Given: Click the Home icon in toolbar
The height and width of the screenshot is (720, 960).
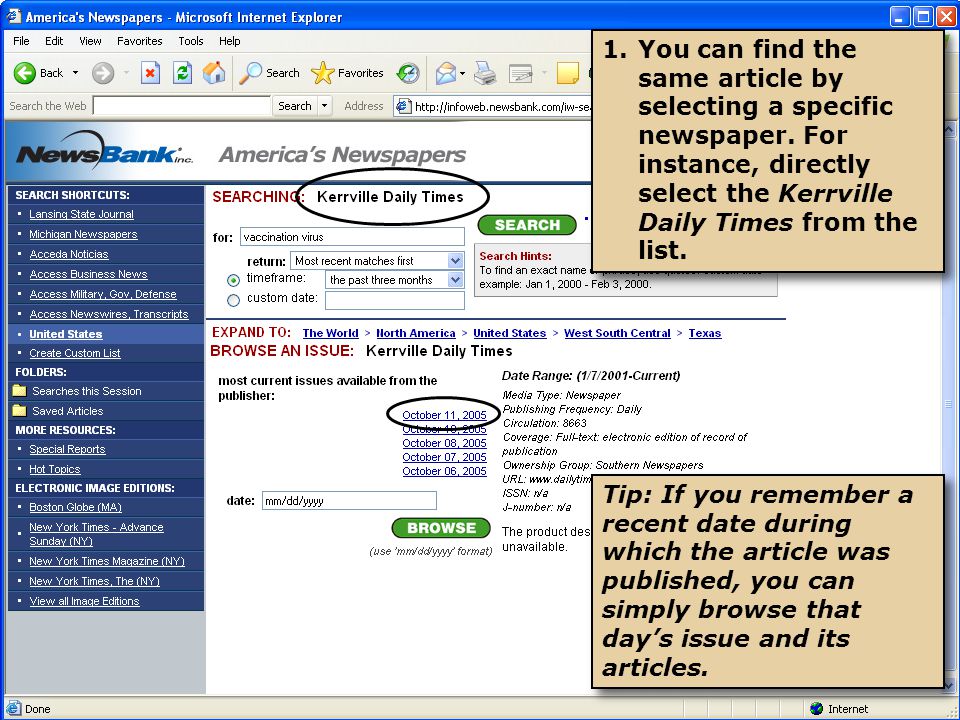Looking at the screenshot, I should point(214,73).
